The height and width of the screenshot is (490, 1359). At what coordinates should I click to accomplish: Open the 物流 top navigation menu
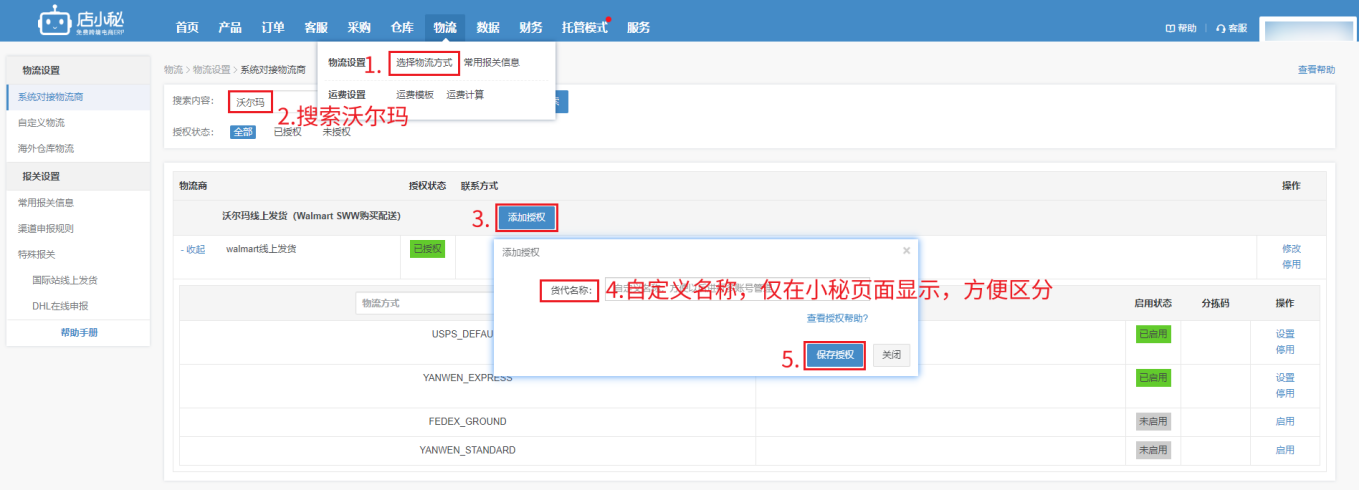coord(445,28)
